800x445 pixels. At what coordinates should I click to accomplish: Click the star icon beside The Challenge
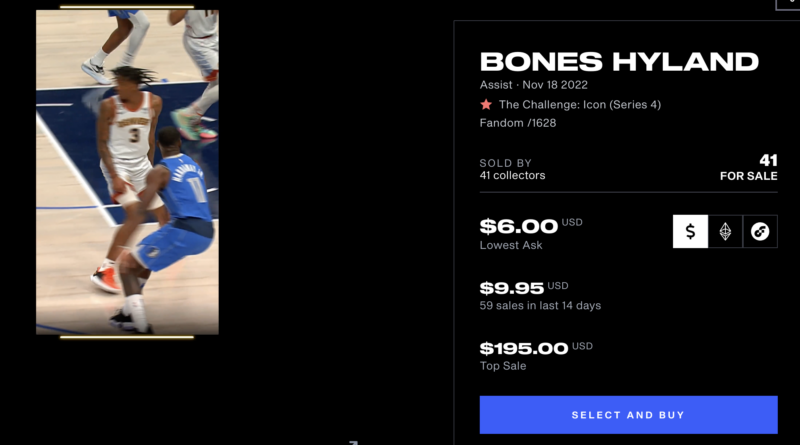tap(486, 104)
